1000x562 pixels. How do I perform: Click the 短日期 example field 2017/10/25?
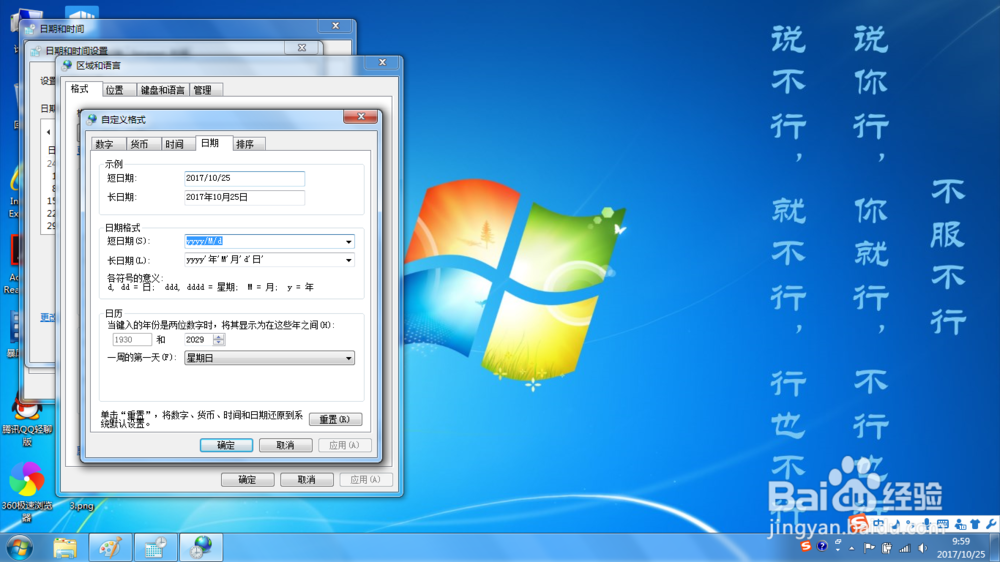(244, 179)
